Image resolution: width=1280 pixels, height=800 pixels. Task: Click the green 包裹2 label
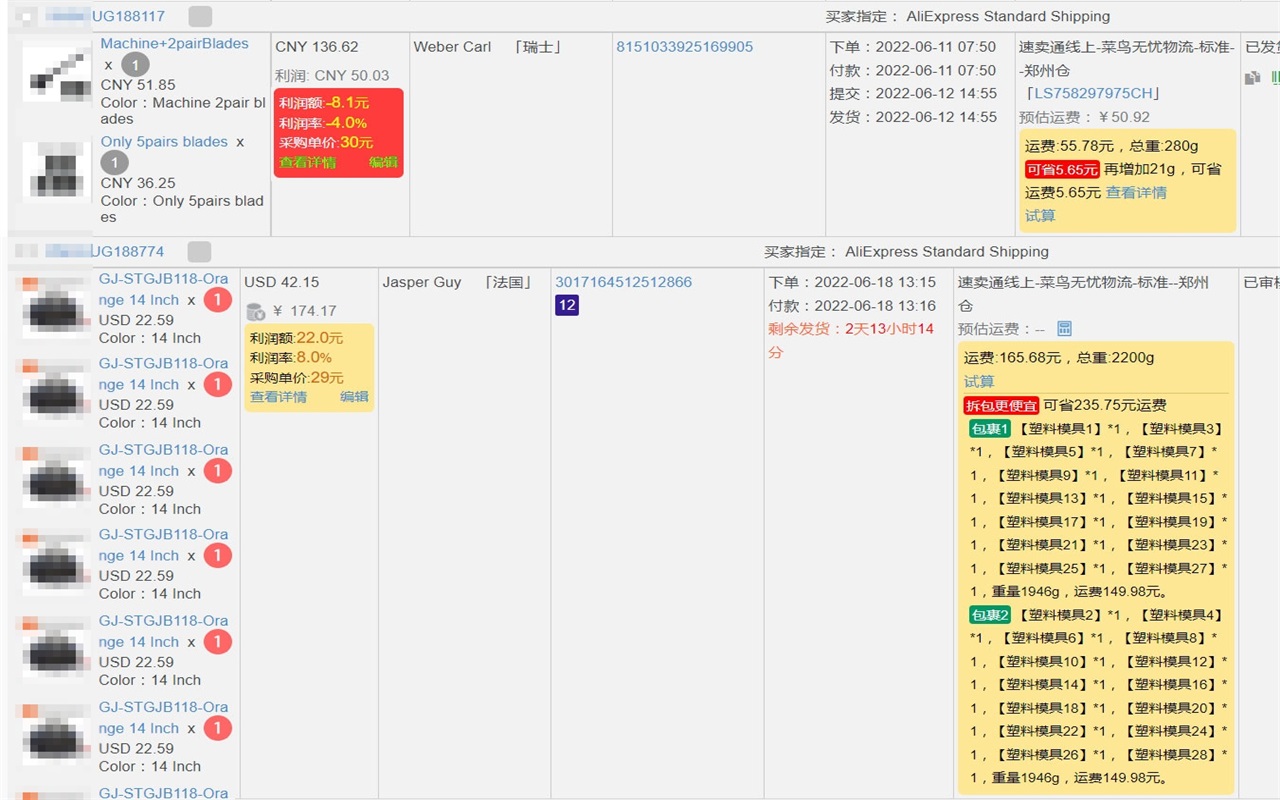click(x=990, y=615)
